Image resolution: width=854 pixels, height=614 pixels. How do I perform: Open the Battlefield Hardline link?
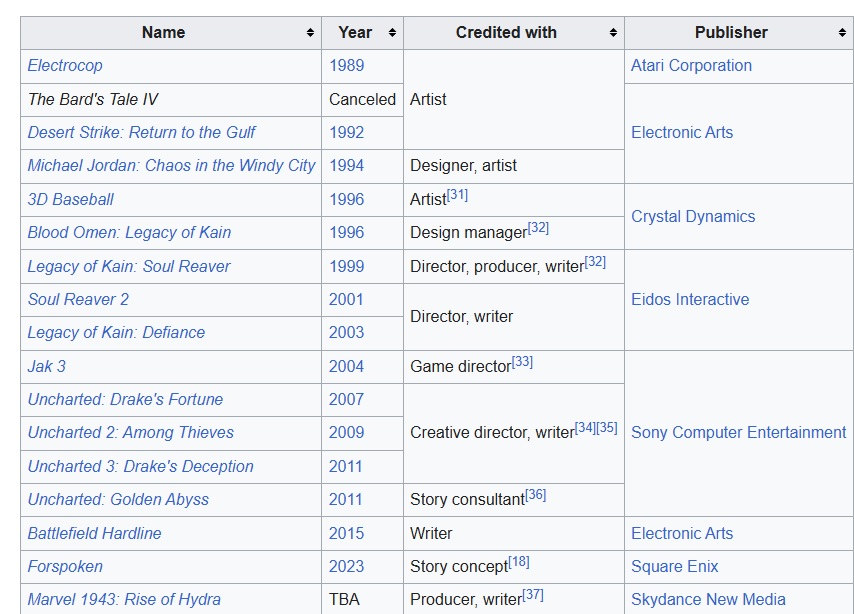(95, 533)
